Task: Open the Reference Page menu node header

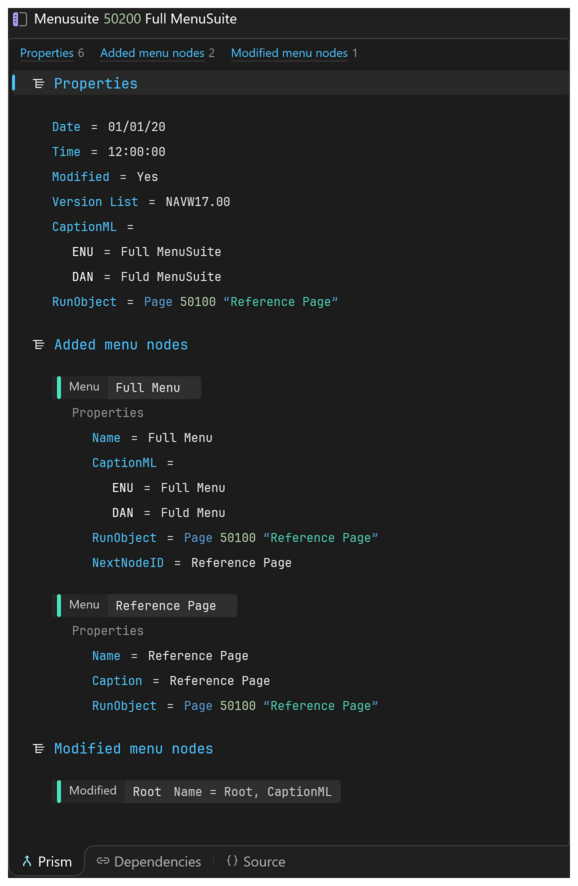Action: click(145, 606)
